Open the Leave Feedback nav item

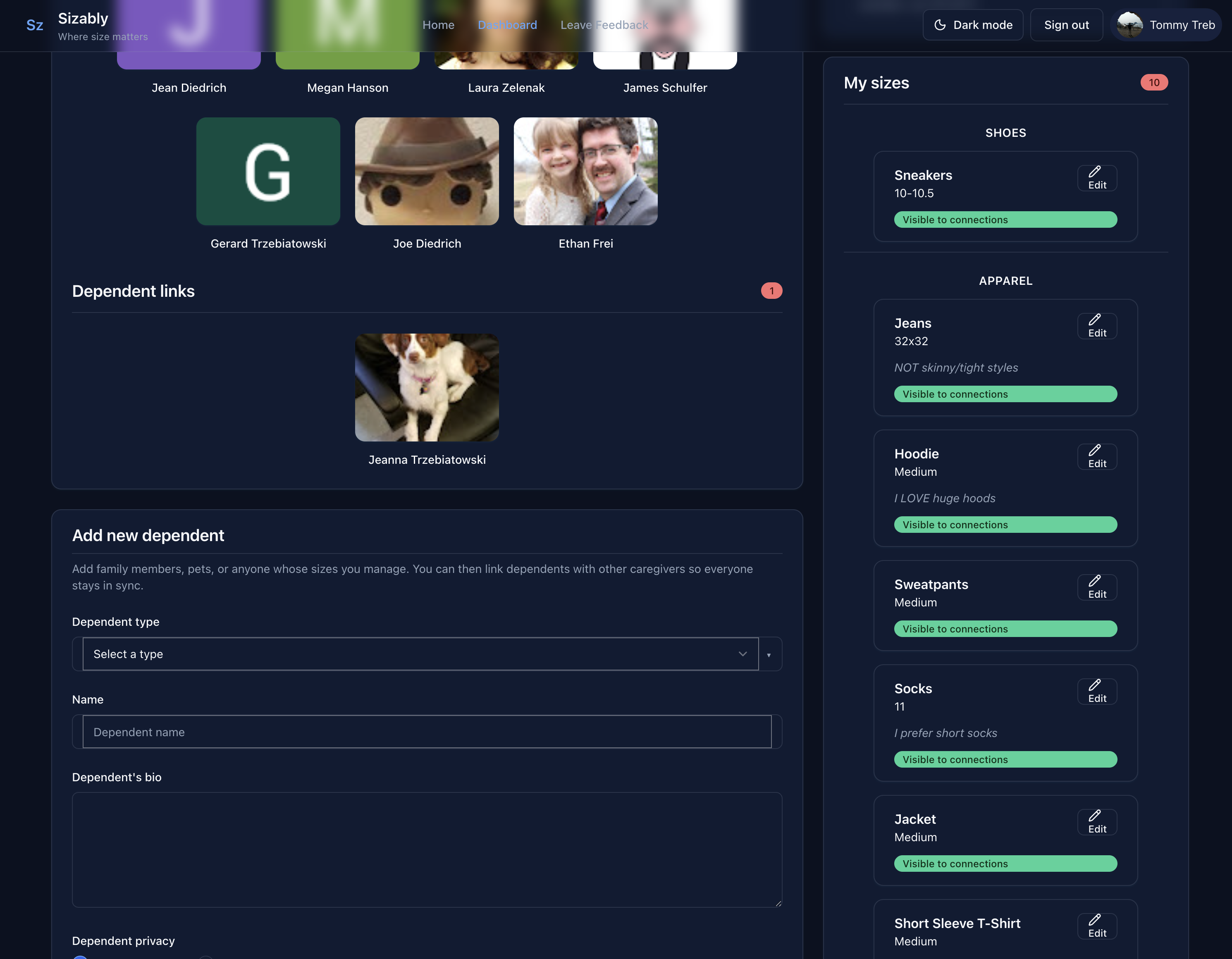pos(604,25)
